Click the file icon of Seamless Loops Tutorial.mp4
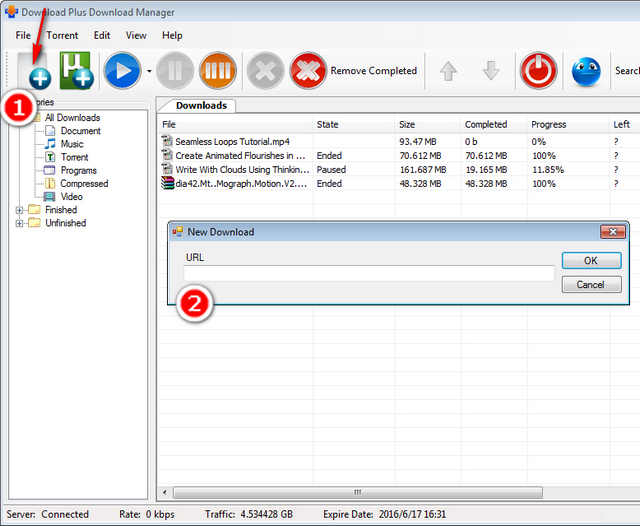Image resolution: width=640 pixels, height=526 pixels. point(167,141)
